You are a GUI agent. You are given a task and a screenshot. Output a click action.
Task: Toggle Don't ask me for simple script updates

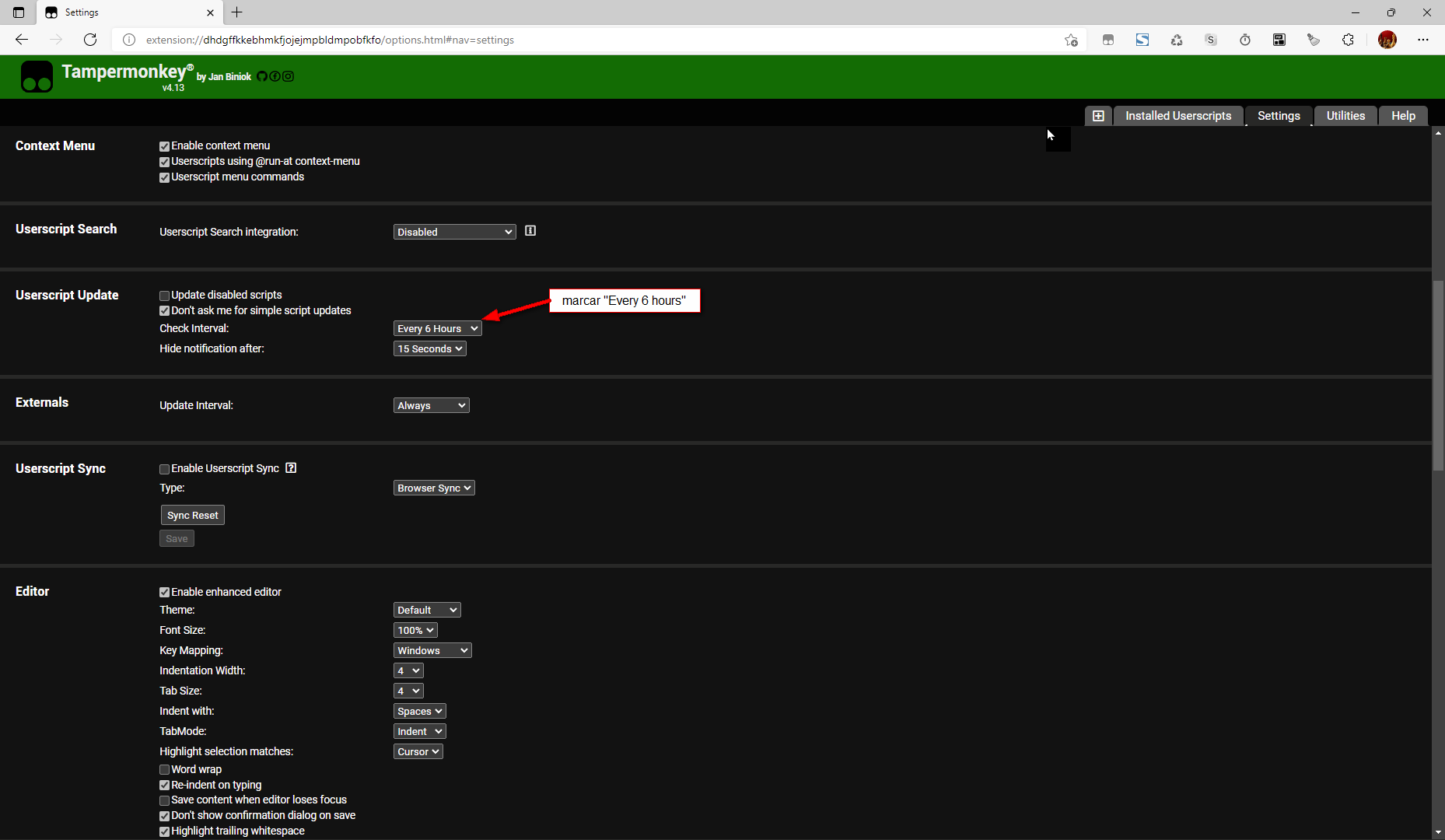164,311
